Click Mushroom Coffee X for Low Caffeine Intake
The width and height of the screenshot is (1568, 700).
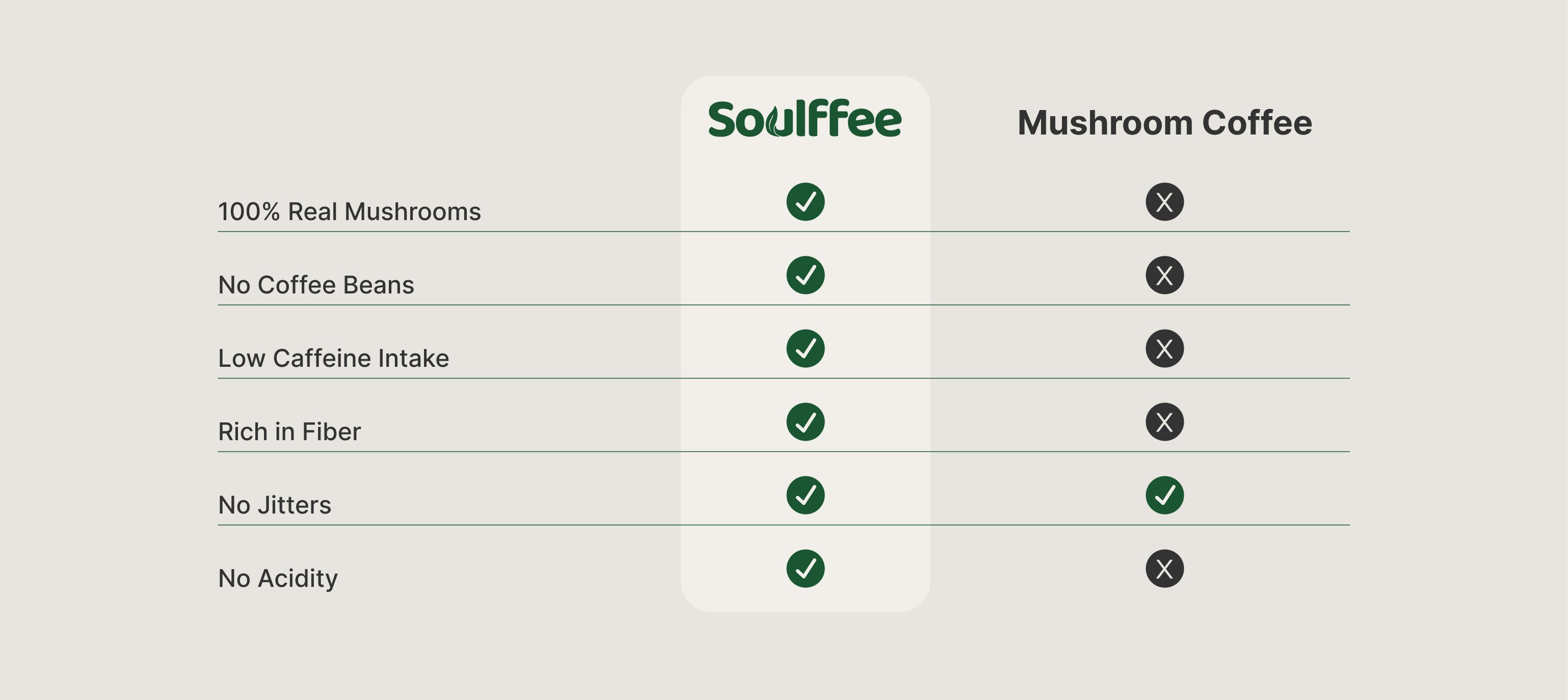[1164, 349]
